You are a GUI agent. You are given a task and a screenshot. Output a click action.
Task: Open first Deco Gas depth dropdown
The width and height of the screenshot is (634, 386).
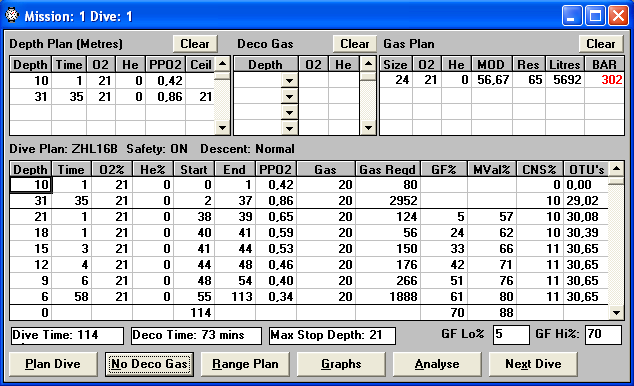pyautogui.click(x=289, y=80)
